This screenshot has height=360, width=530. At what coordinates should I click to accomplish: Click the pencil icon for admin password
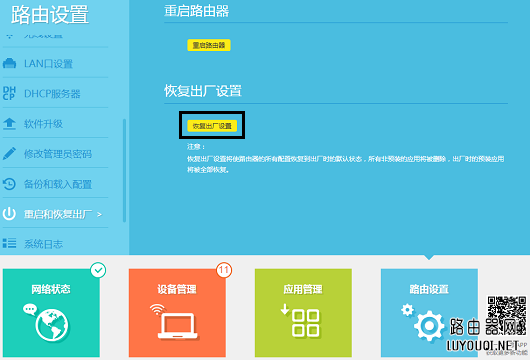tap(9, 153)
